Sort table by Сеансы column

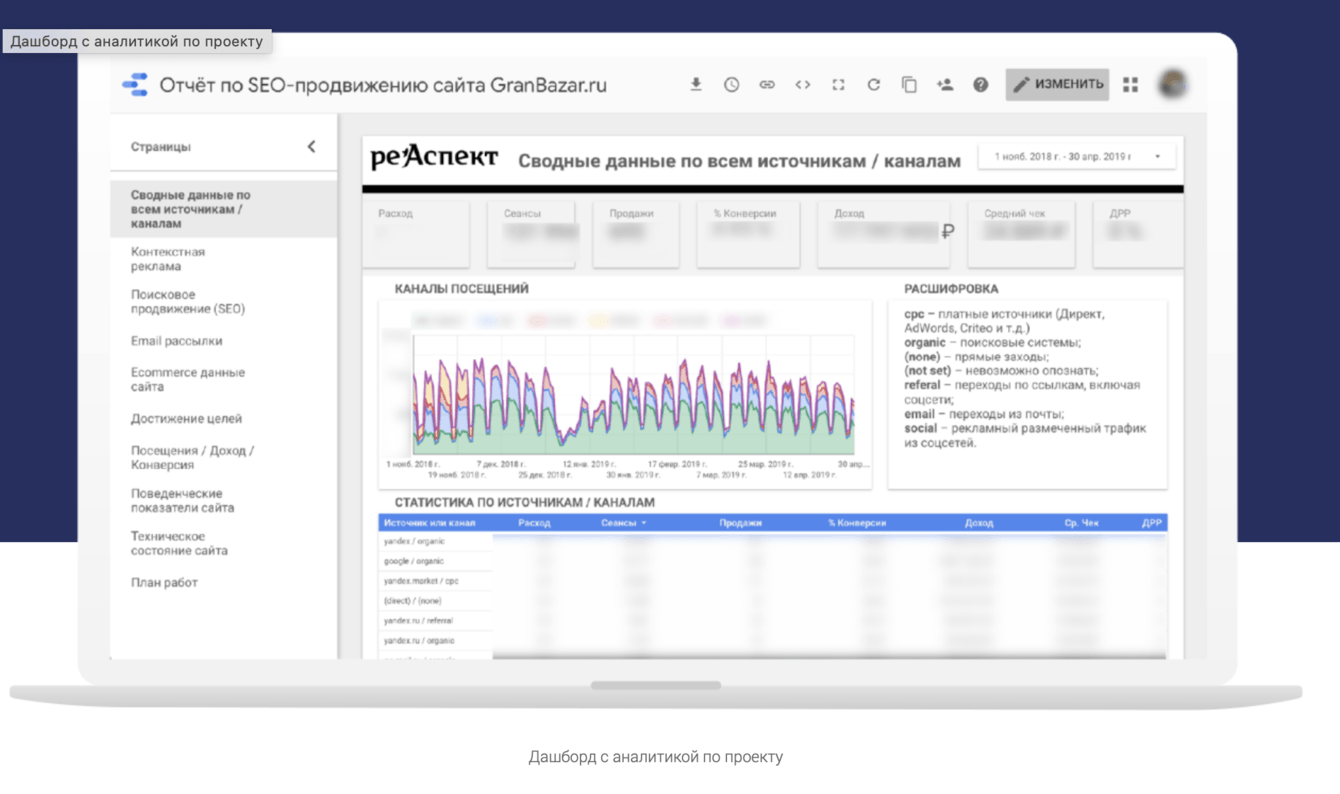click(x=623, y=523)
